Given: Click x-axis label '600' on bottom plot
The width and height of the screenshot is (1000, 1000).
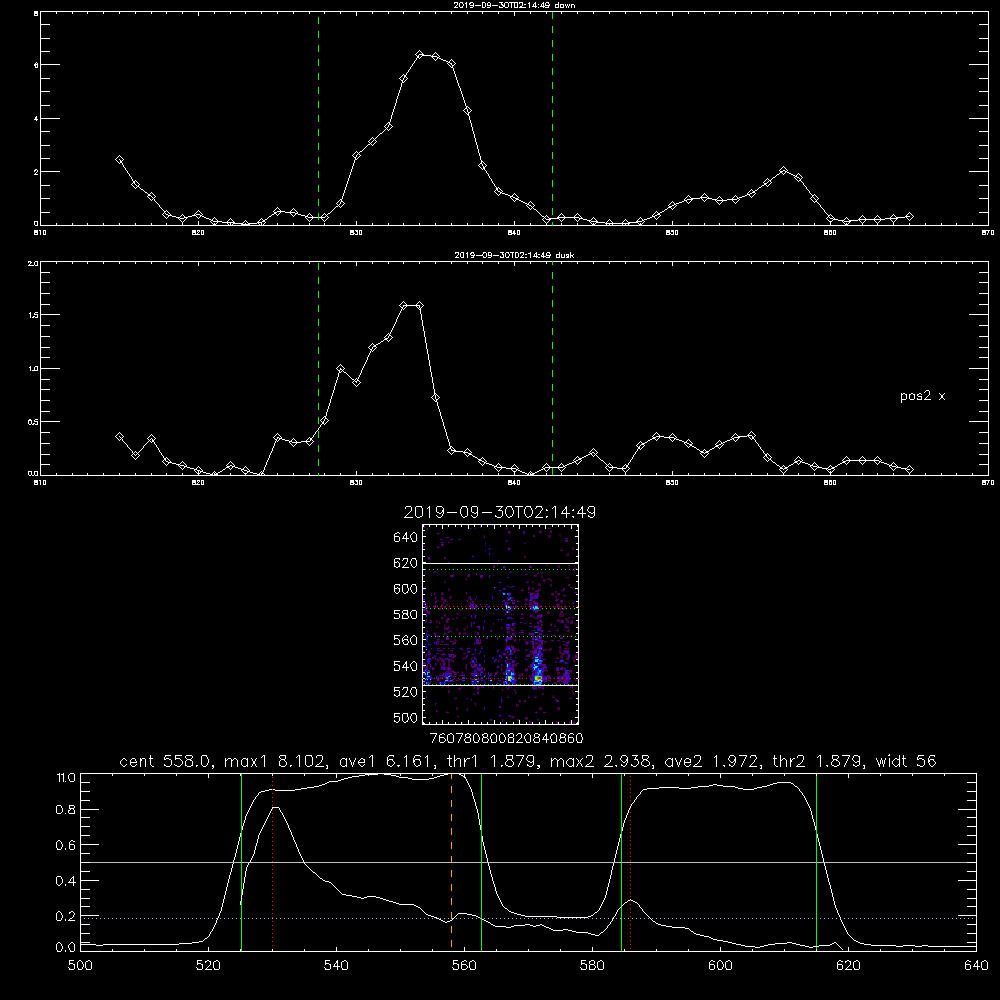Looking at the screenshot, I should pyautogui.click(x=721, y=966).
